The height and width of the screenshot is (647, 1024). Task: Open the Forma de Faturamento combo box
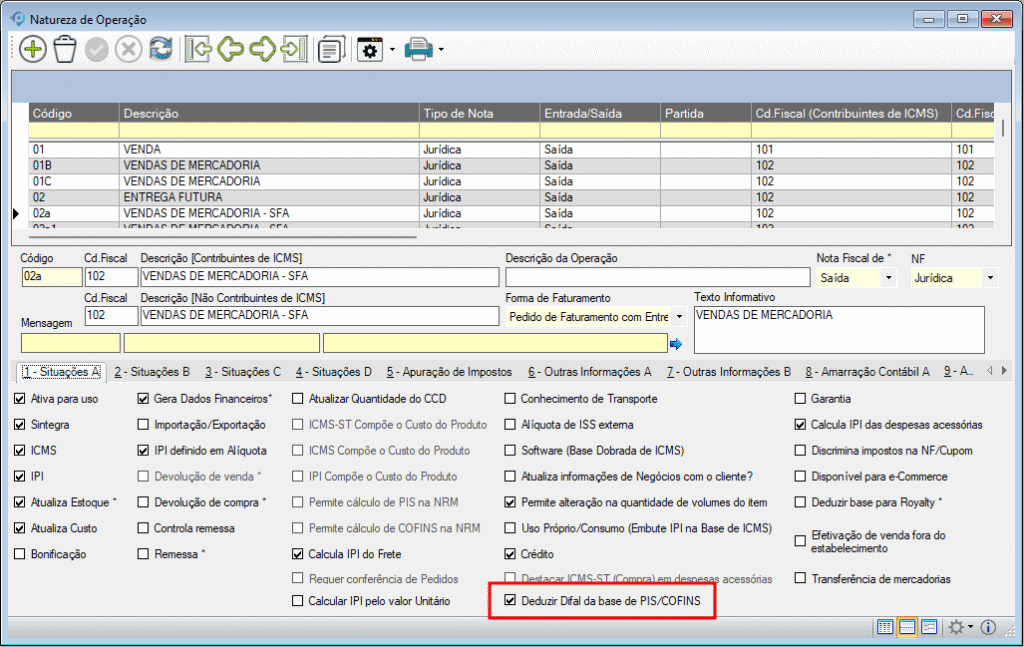[x=680, y=316]
